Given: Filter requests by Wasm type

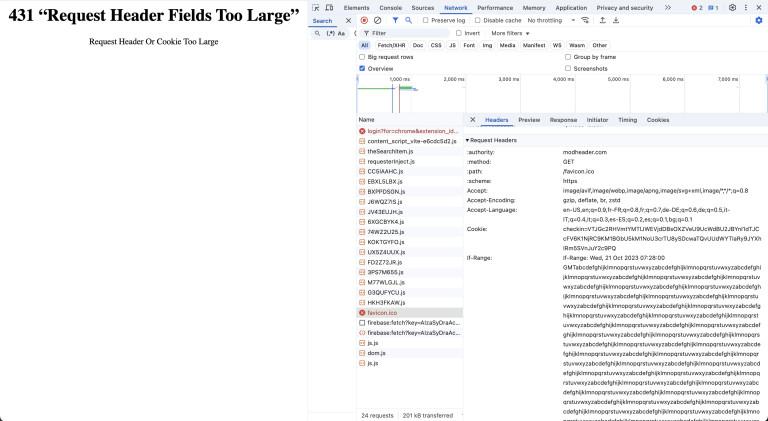Looking at the screenshot, I should pyautogui.click(x=577, y=45).
